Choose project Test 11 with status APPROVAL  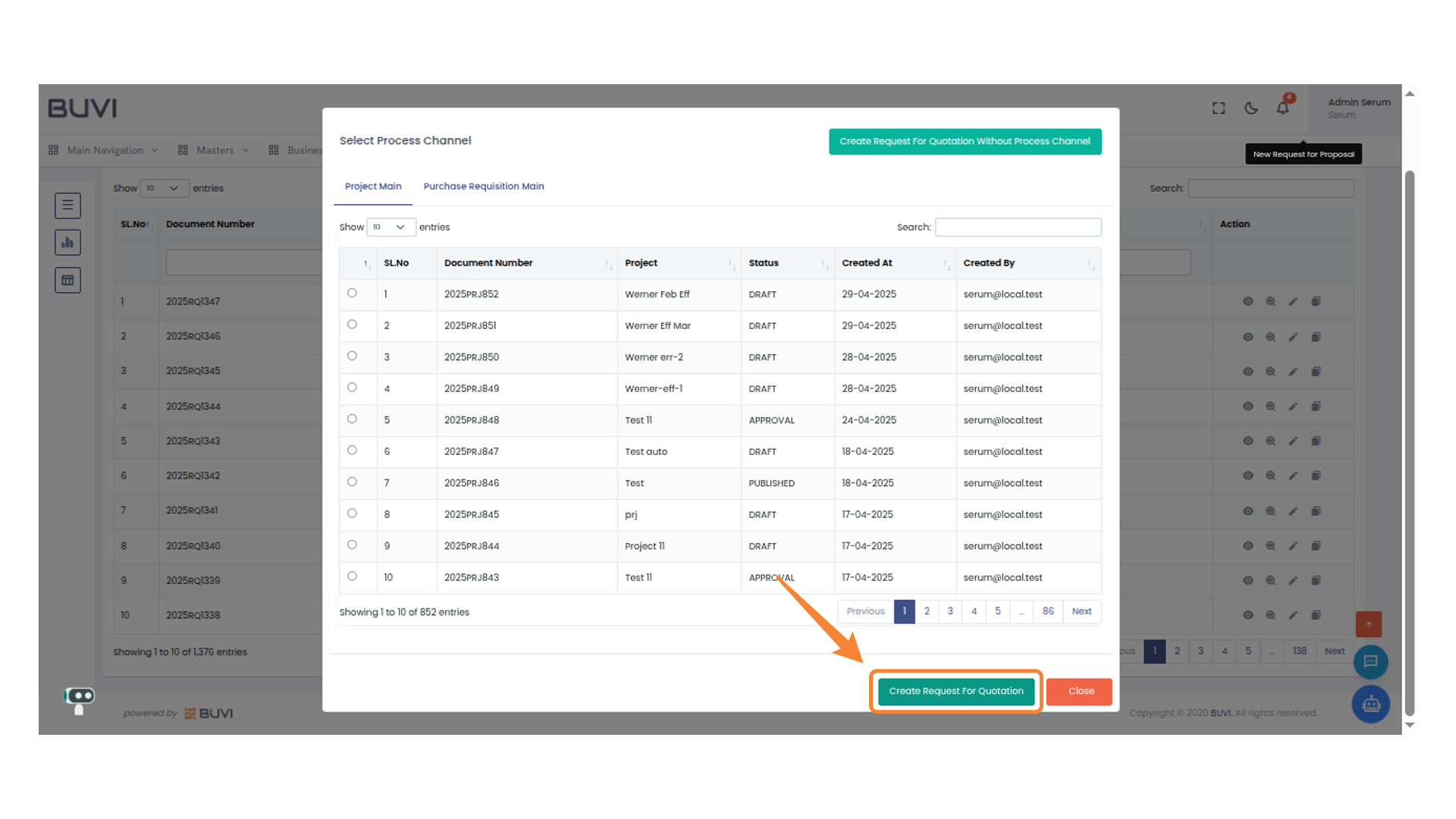[351, 419]
